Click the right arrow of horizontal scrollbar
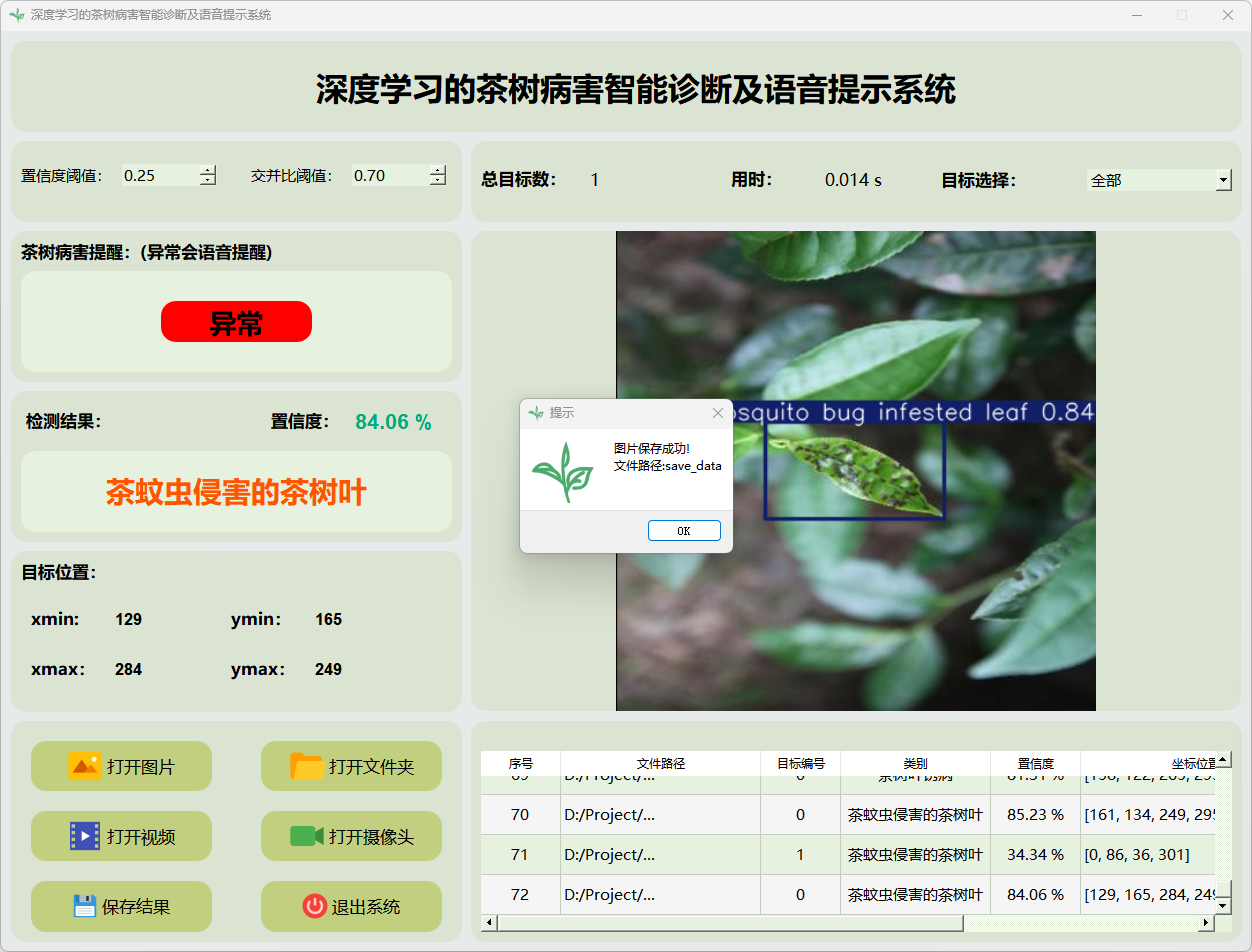The height and width of the screenshot is (952, 1252). pyautogui.click(x=1207, y=923)
